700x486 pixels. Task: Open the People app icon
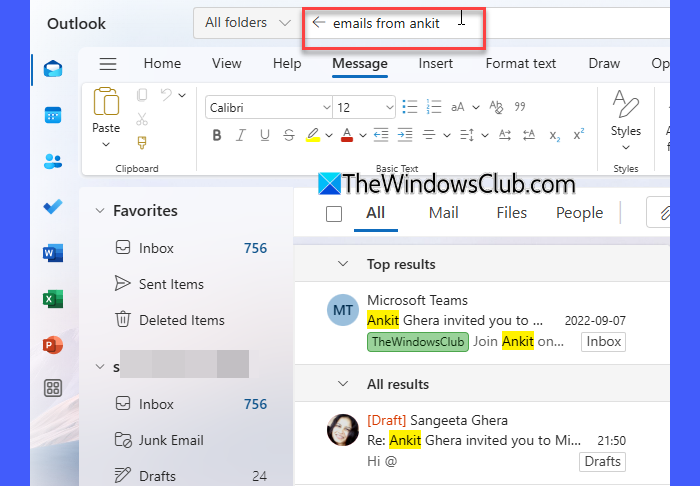click(53, 161)
